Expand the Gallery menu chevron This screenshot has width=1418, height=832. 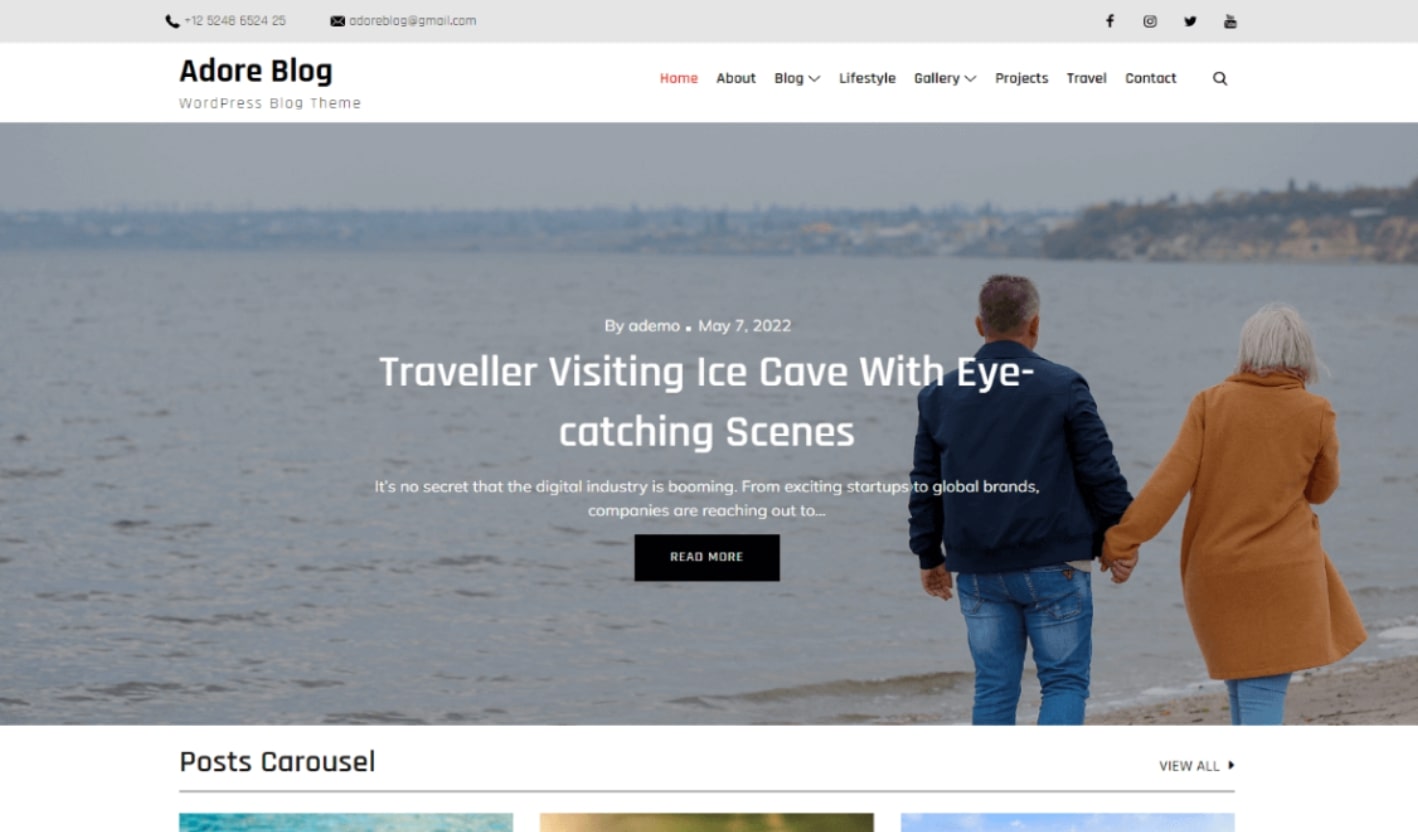coord(970,79)
